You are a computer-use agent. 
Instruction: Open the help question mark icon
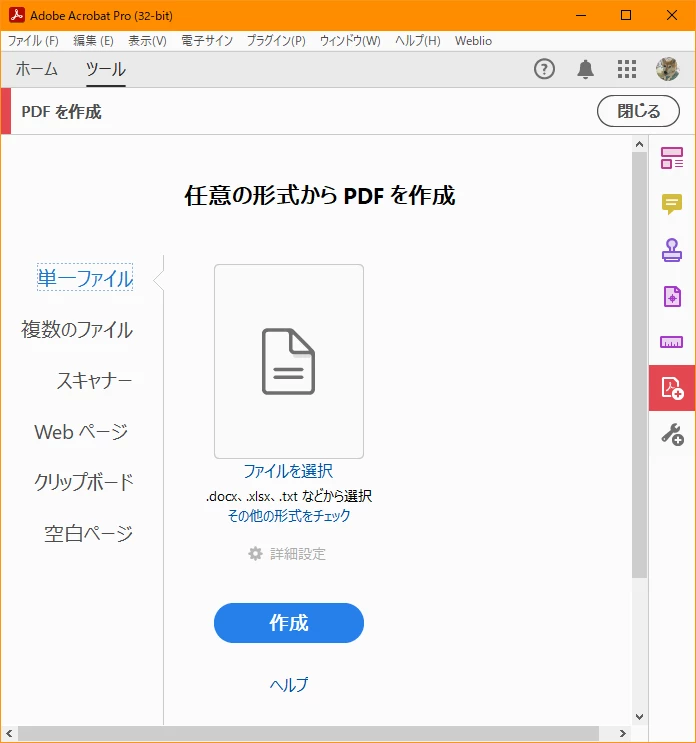tap(544, 69)
